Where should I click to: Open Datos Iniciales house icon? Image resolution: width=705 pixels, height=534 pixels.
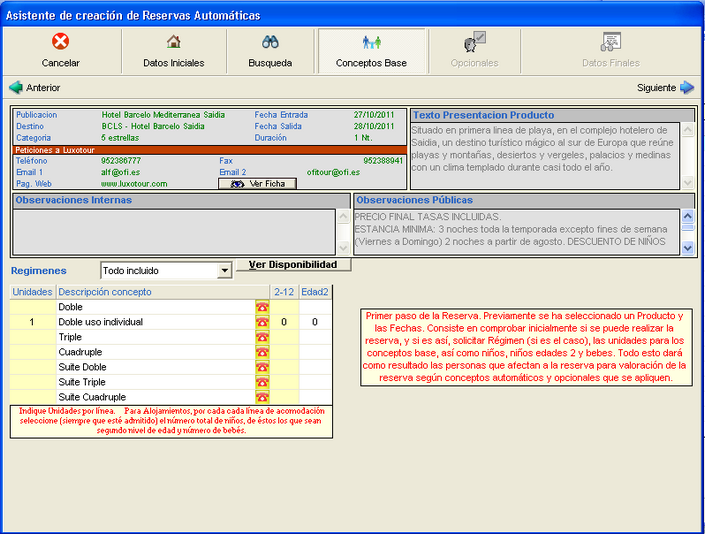pyautogui.click(x=174, y=42)
